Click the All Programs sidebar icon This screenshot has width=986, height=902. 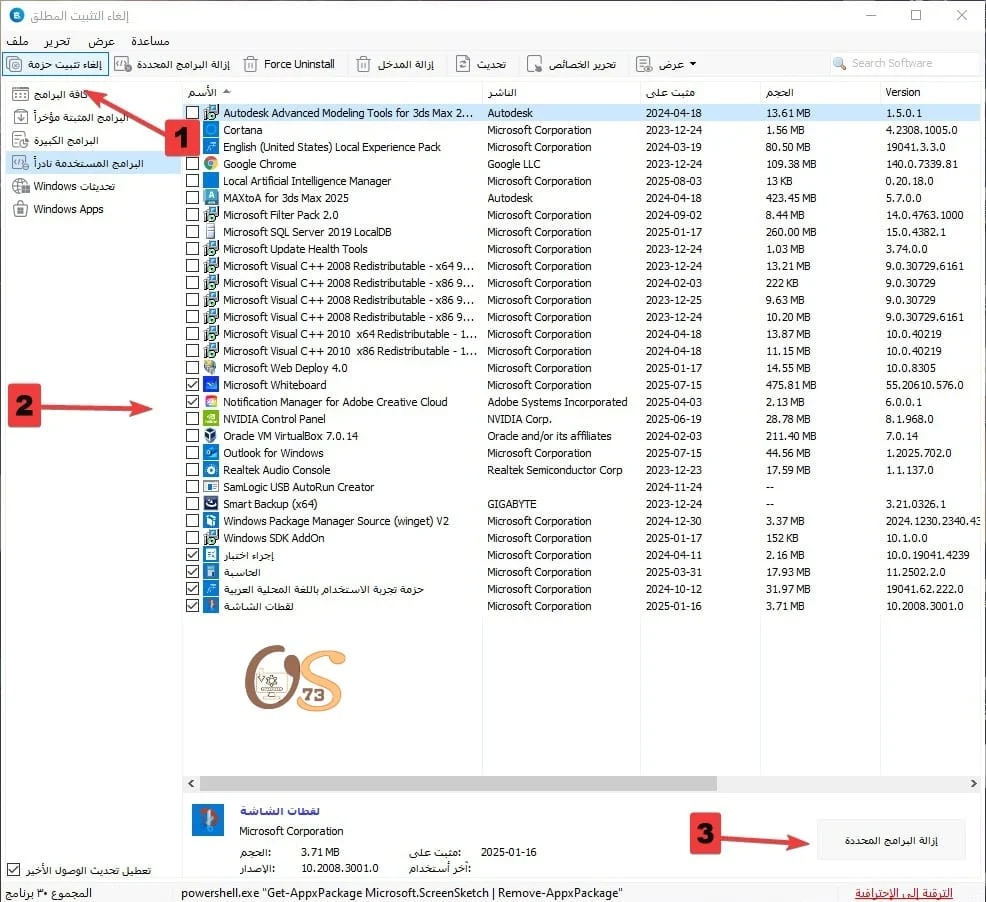pyautogui.click(x=21, y=94)
